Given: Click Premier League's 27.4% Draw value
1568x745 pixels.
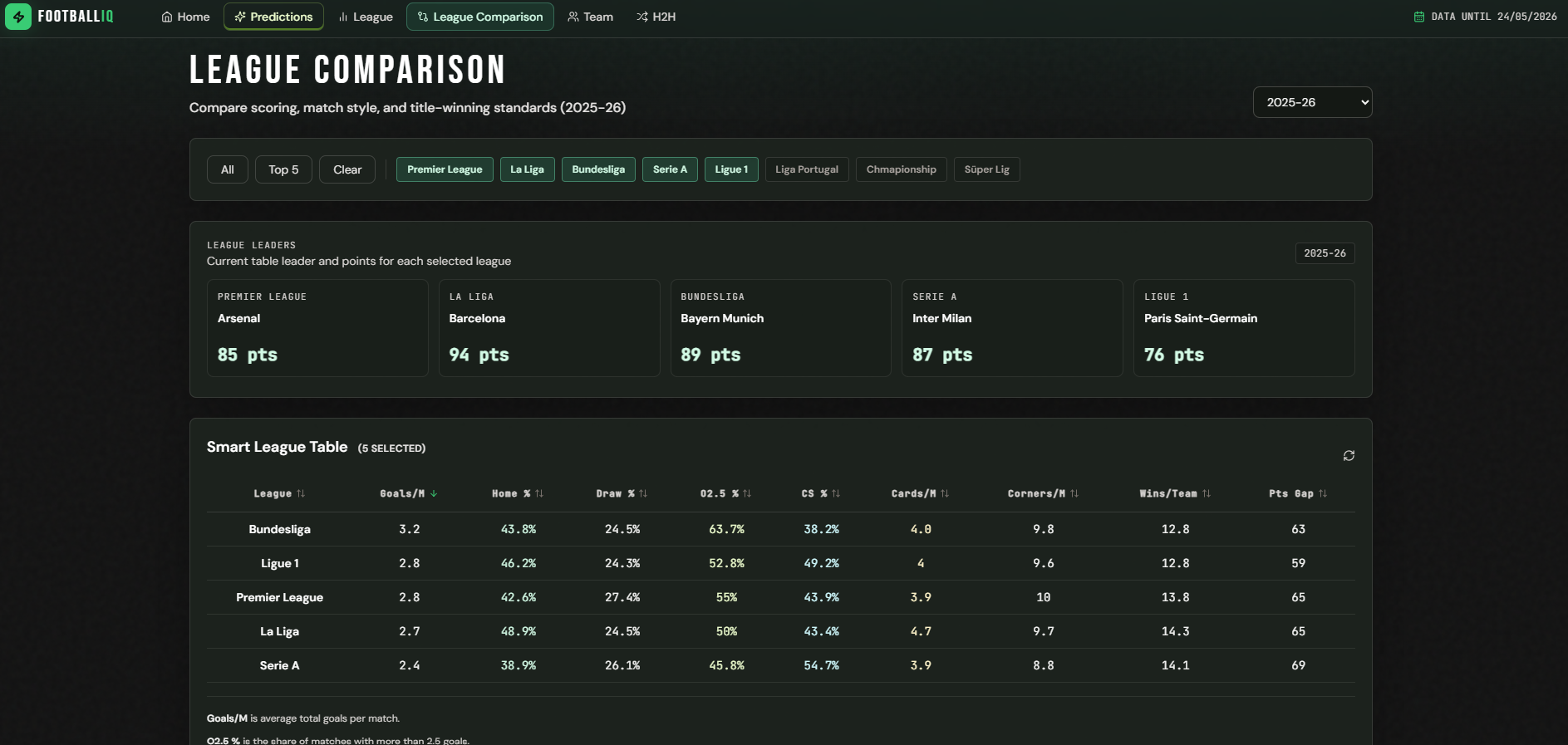Looking at the screenshot, I should (622, 597).
